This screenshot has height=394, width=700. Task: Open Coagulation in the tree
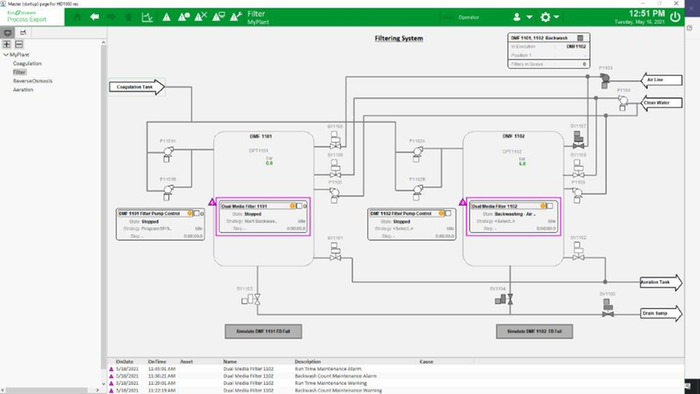27,63
